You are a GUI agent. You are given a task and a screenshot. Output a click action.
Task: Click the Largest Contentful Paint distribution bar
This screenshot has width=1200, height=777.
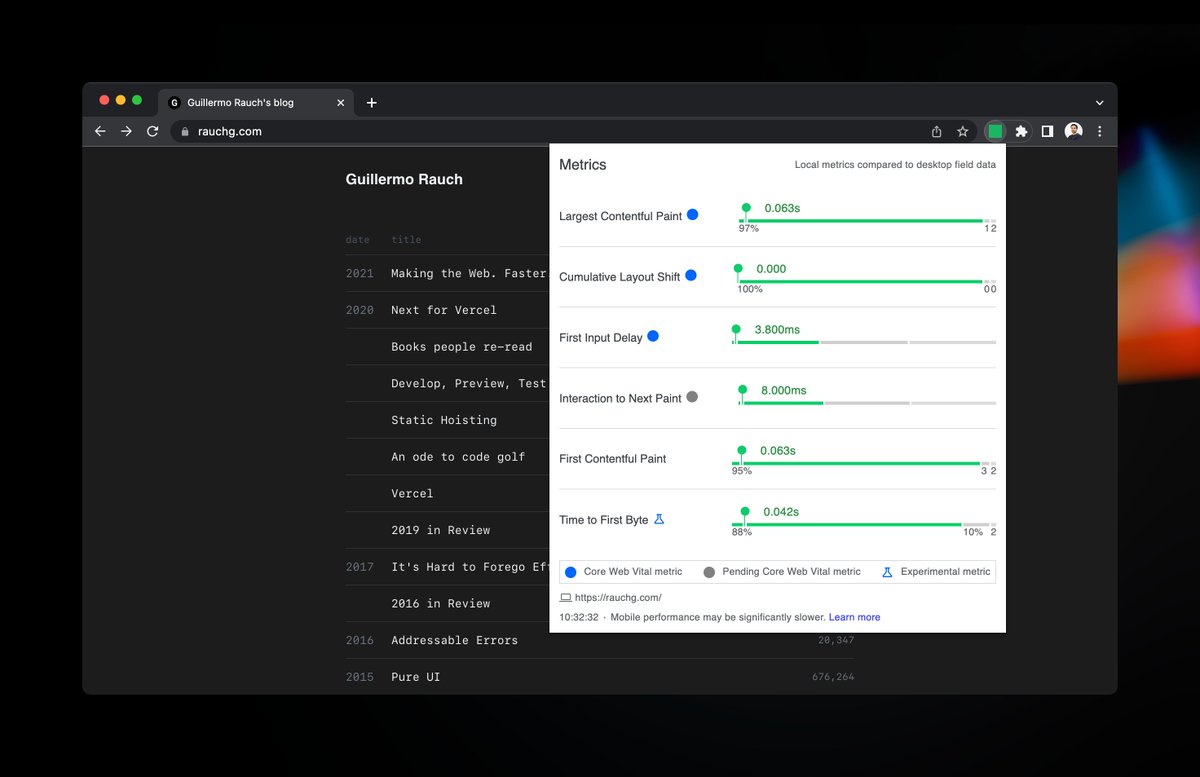click(867, 221)
